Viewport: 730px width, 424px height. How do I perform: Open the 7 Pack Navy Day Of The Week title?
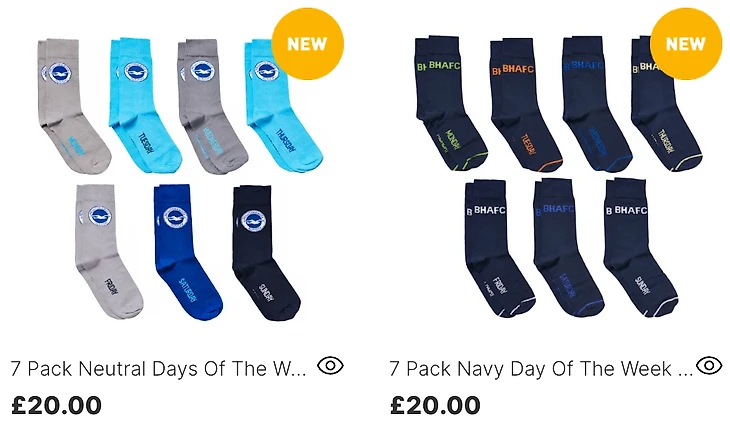point(541,369)
